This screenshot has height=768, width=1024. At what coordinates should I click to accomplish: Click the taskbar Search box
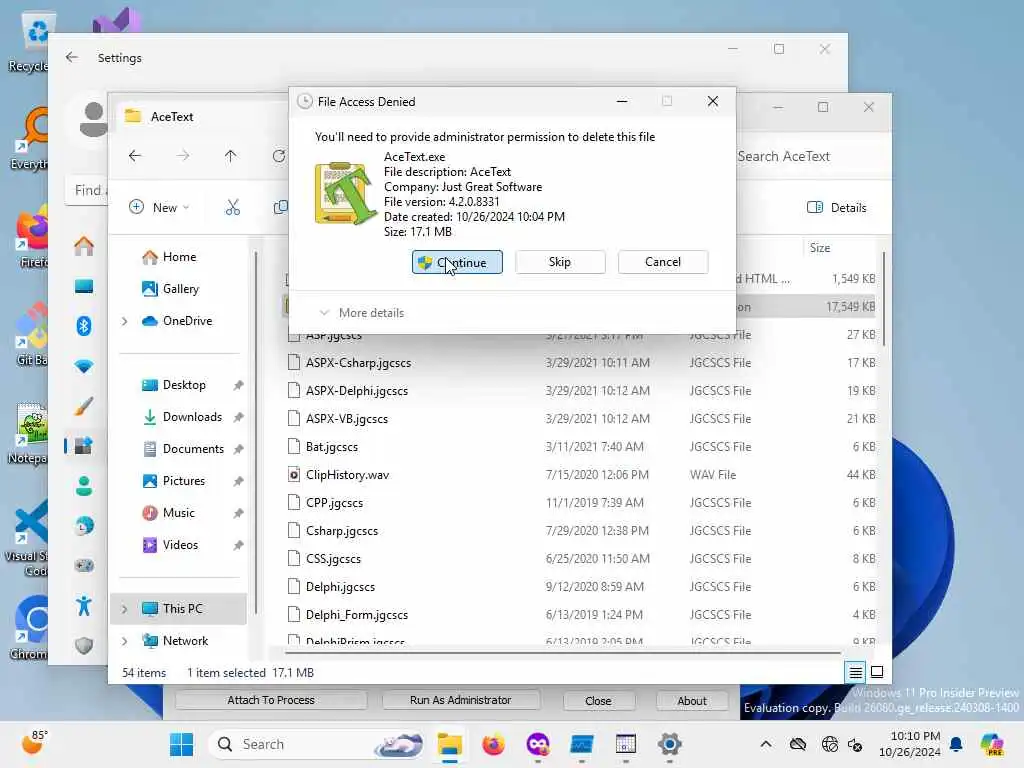[315, 744]
